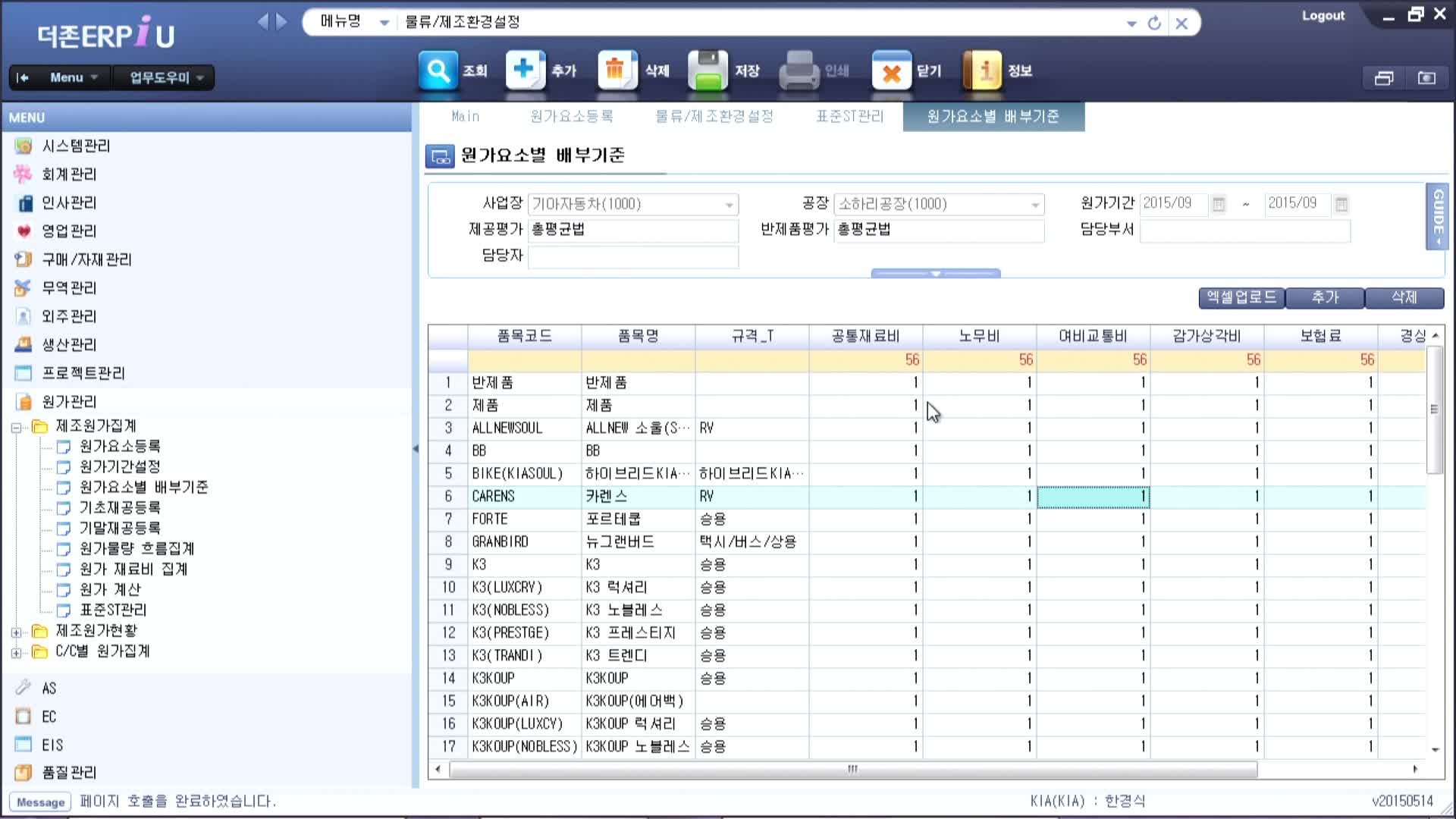This screenshot has width=1456, height=819.
Task: Click the 담당부서 input field
Action: click(1245, 231)
